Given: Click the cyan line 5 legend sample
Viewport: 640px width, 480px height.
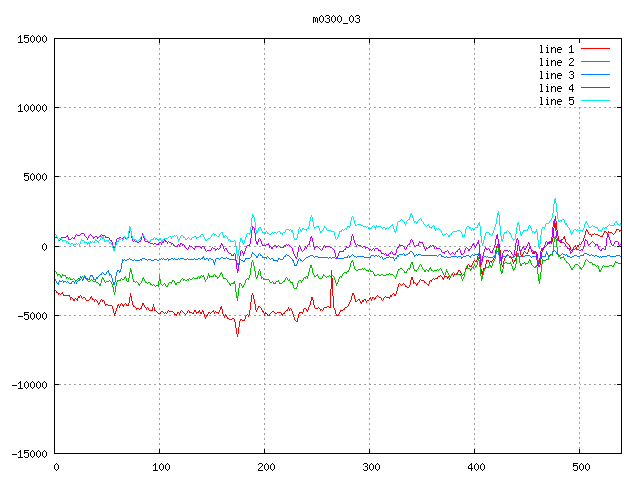Looking at the screenshot, I should point(595,101).
